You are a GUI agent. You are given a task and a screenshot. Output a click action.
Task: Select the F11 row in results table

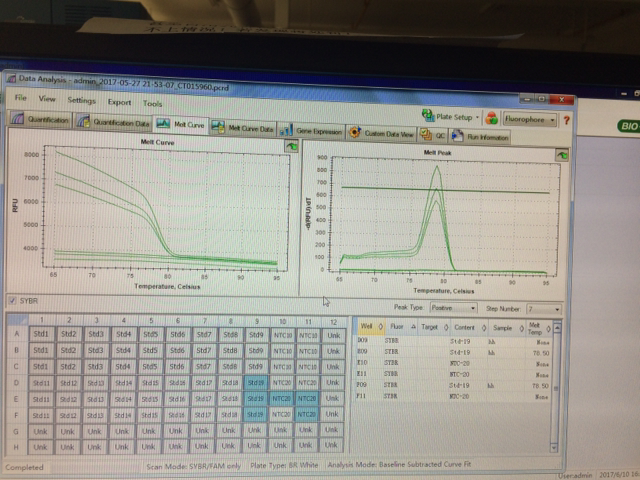[x=453, y=396]
